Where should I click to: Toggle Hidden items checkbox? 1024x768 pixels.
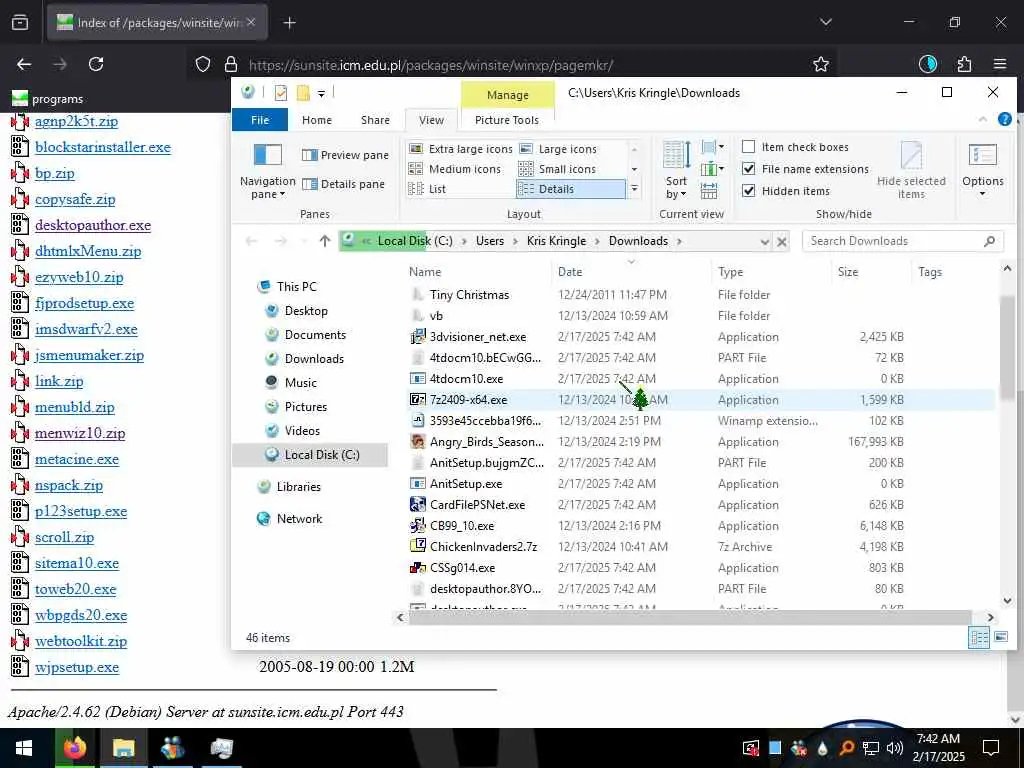pos(748,191)
